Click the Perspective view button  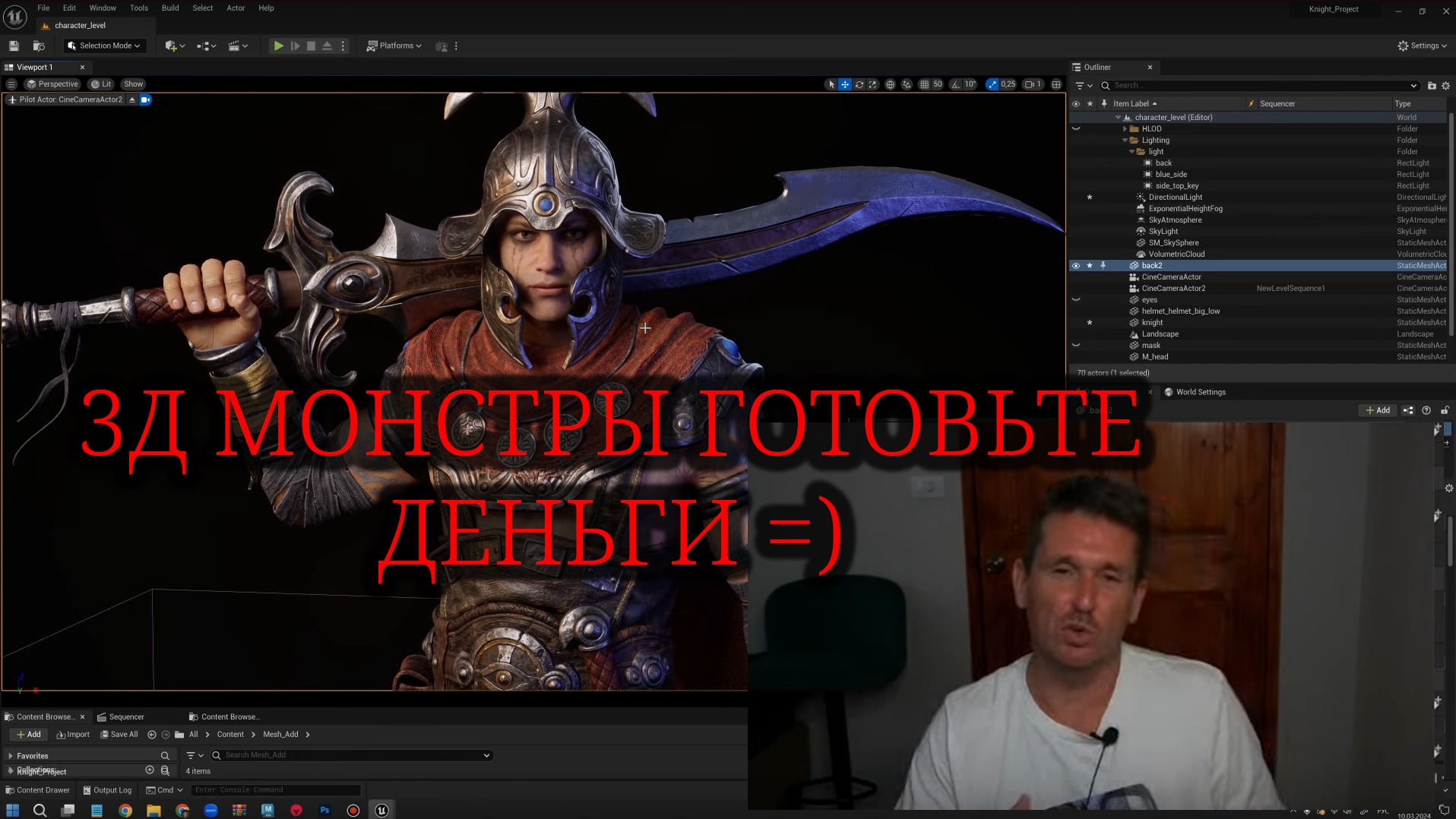(52, 84)
